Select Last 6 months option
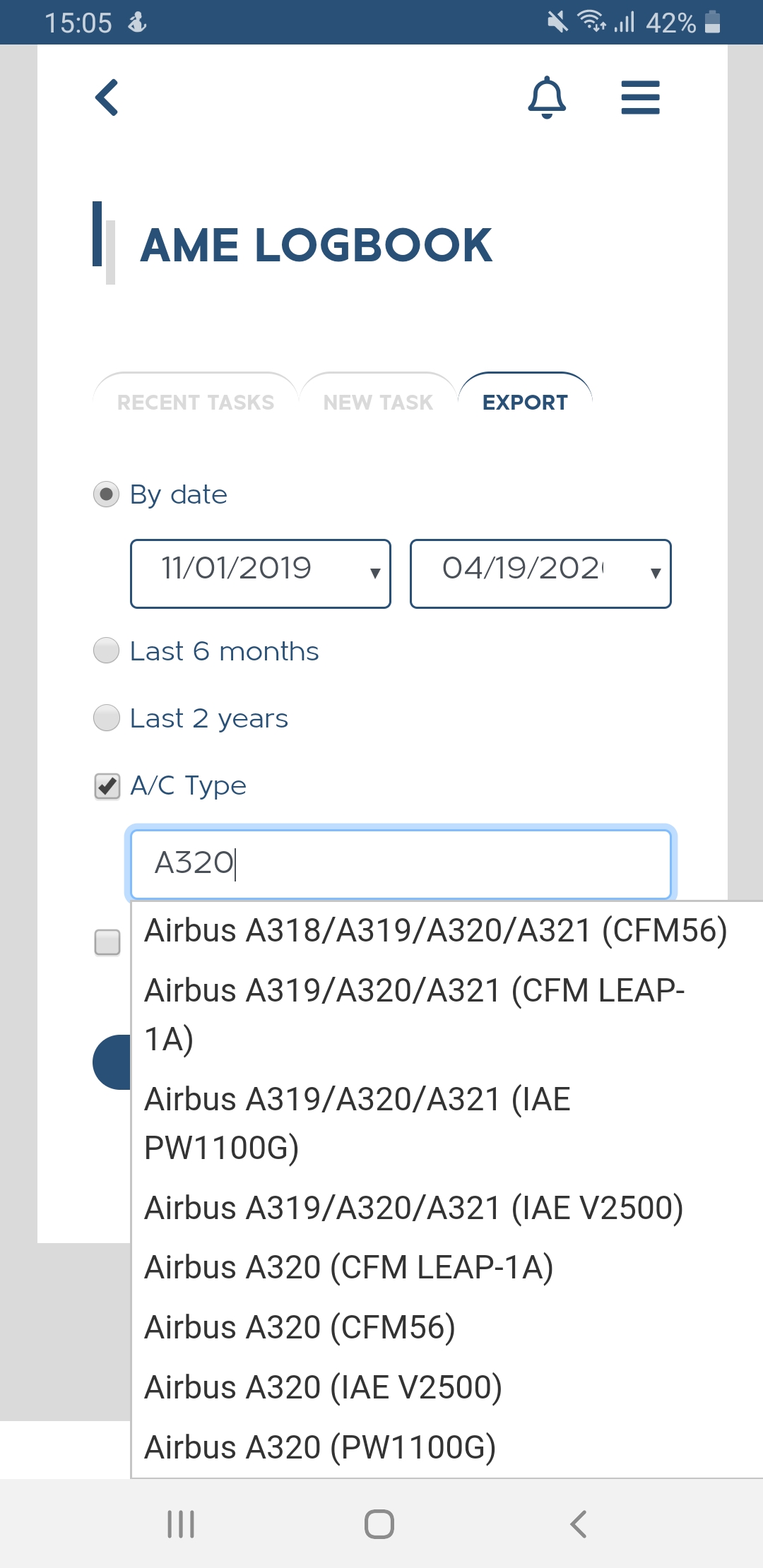The image size is (763, 1568). click(x=107, y=651)
